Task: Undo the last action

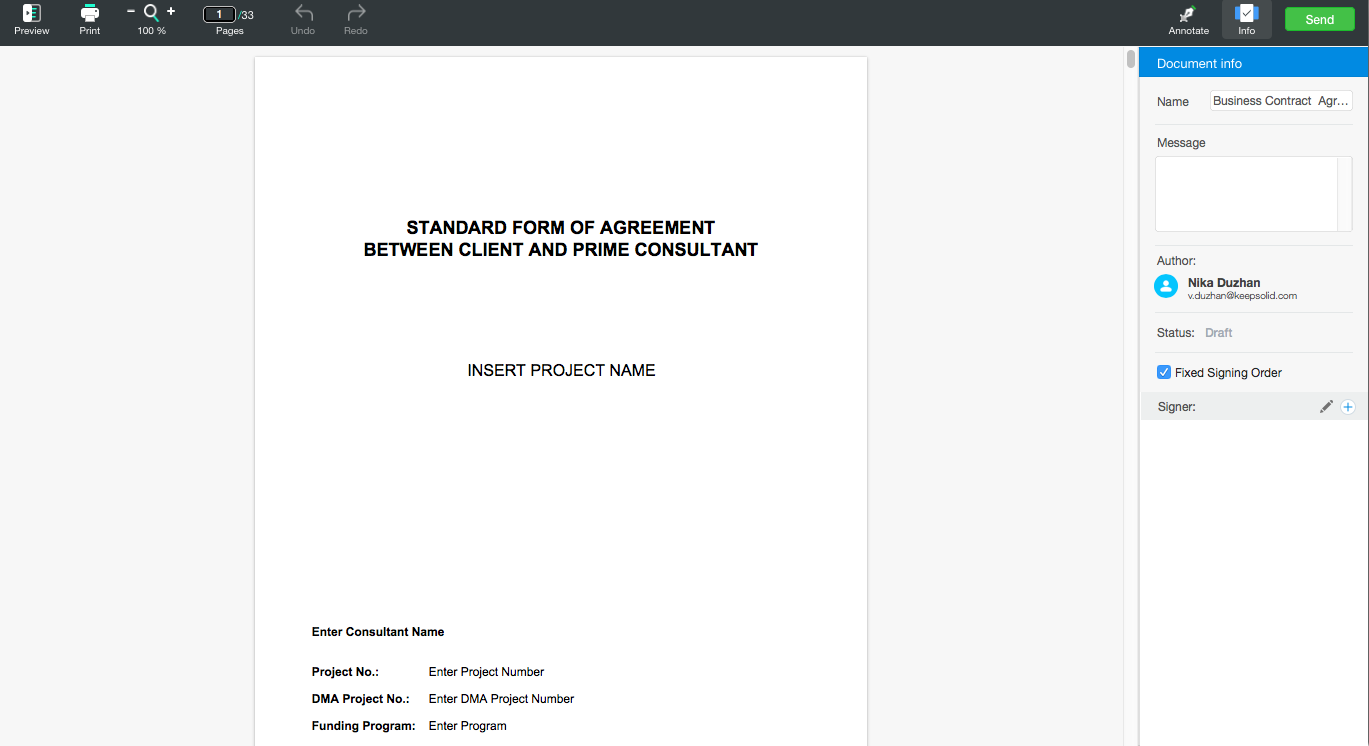Action: coord(303,20)
